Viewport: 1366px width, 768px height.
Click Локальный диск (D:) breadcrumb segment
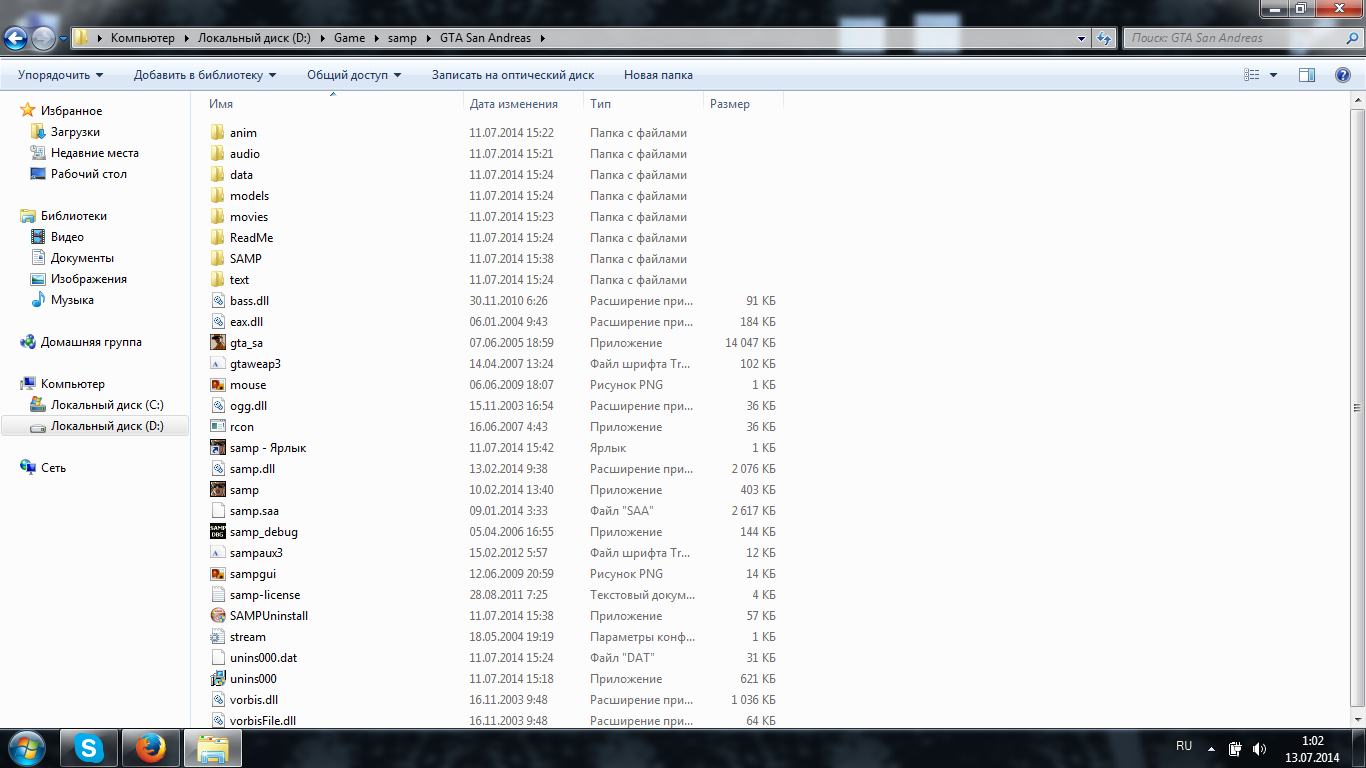tap(254, 38)
